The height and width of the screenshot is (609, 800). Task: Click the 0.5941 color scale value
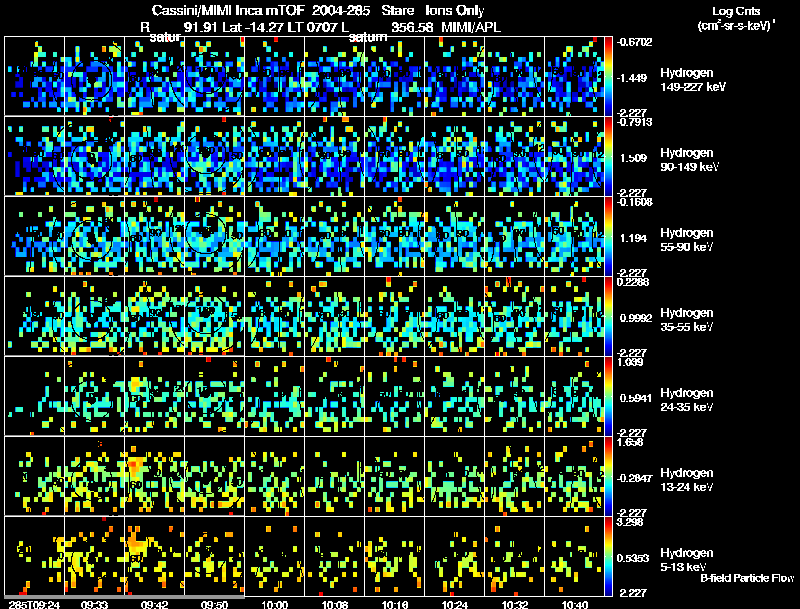point(636,398)
